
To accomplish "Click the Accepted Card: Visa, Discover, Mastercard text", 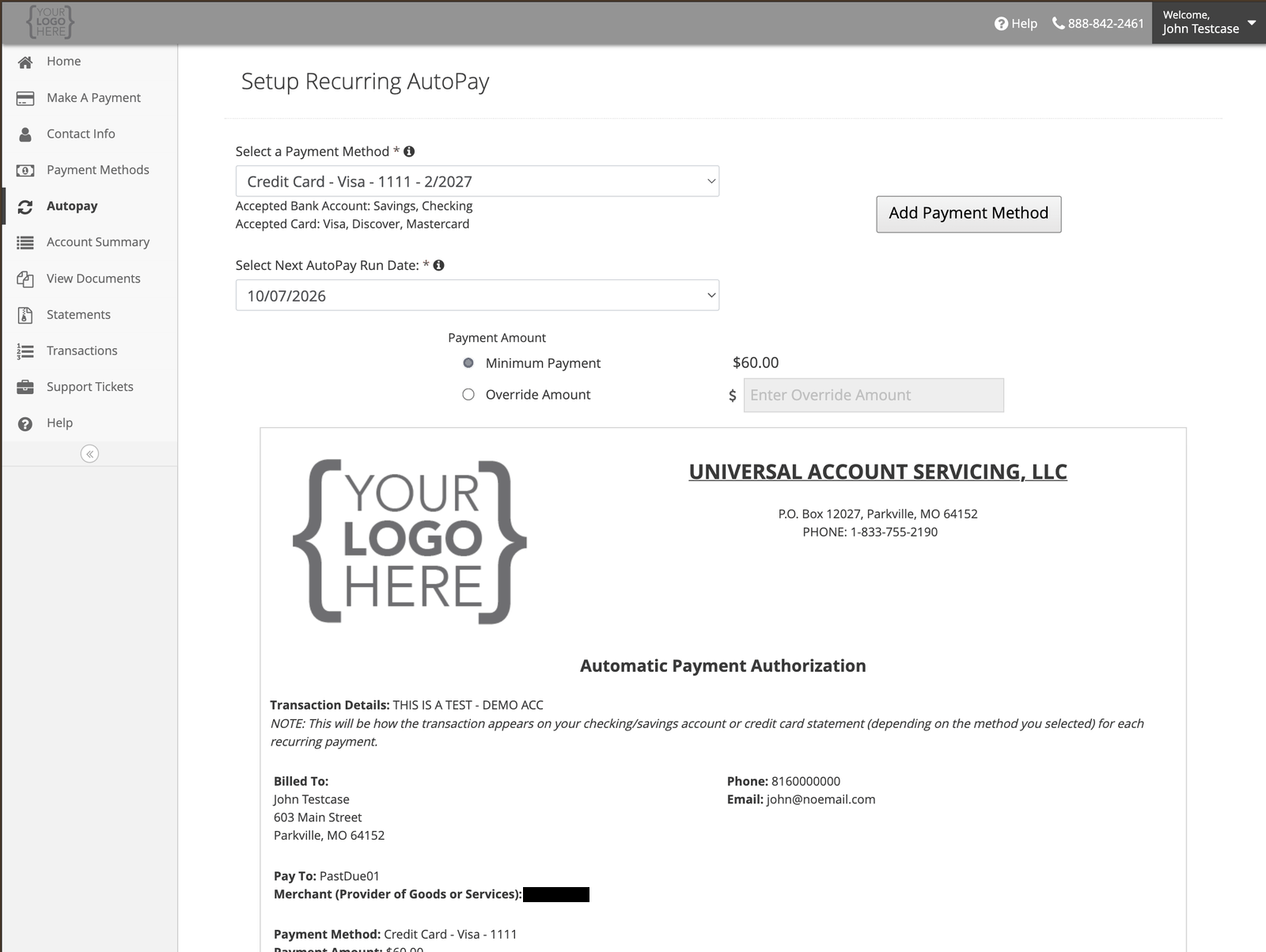I will pyautogui.click(x=352, y=224).
